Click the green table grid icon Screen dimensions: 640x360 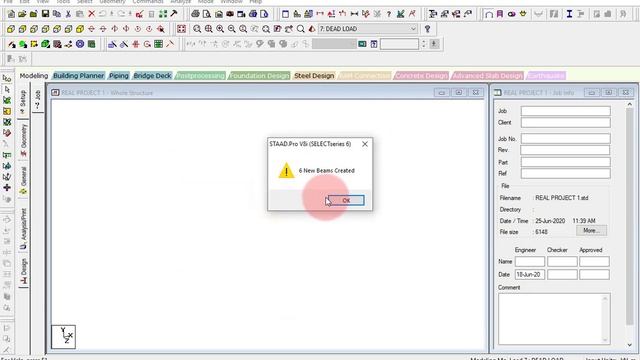click(158, 44)
